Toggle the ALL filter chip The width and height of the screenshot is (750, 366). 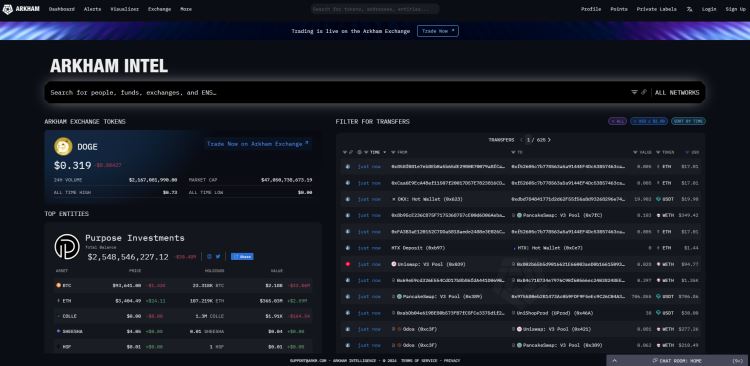[x=617, y=122]
